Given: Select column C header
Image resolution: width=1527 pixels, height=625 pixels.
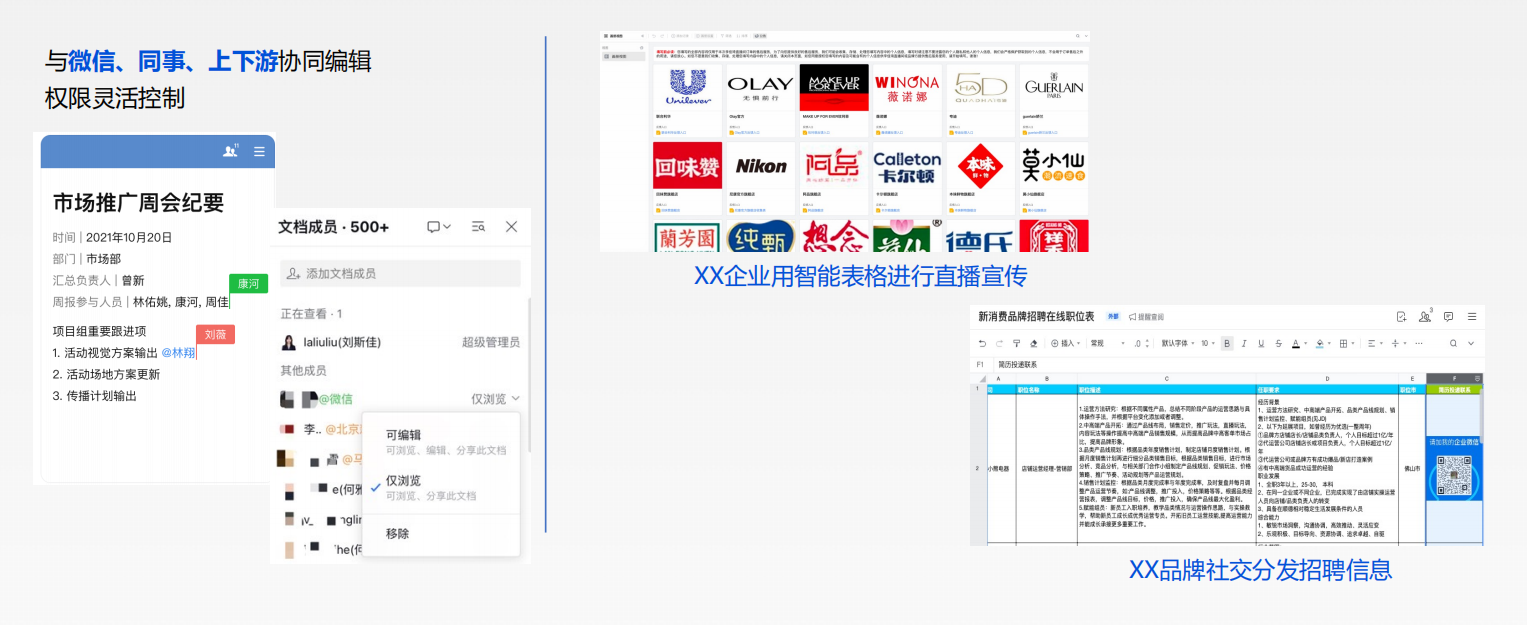Looking at the screenshot, I should click(1167, 379).
